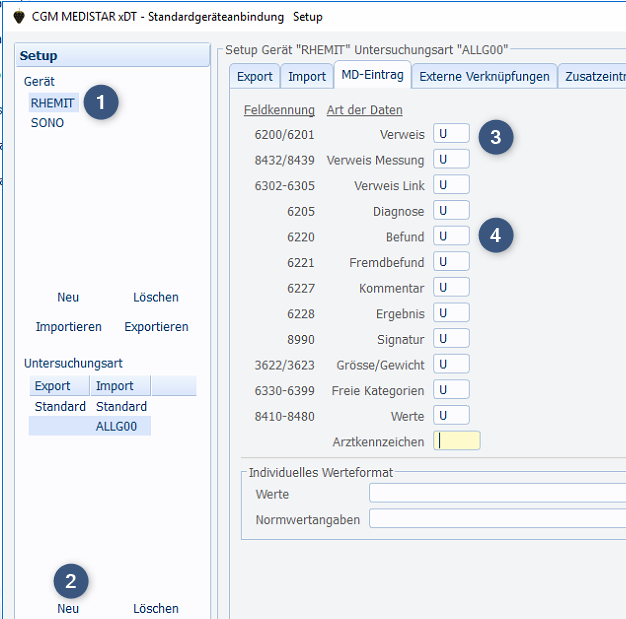The width and height of the screenshot is (626, 619).
Task: Open the Externe Verknüpfungen tab
Action: (x=484, y=76)
